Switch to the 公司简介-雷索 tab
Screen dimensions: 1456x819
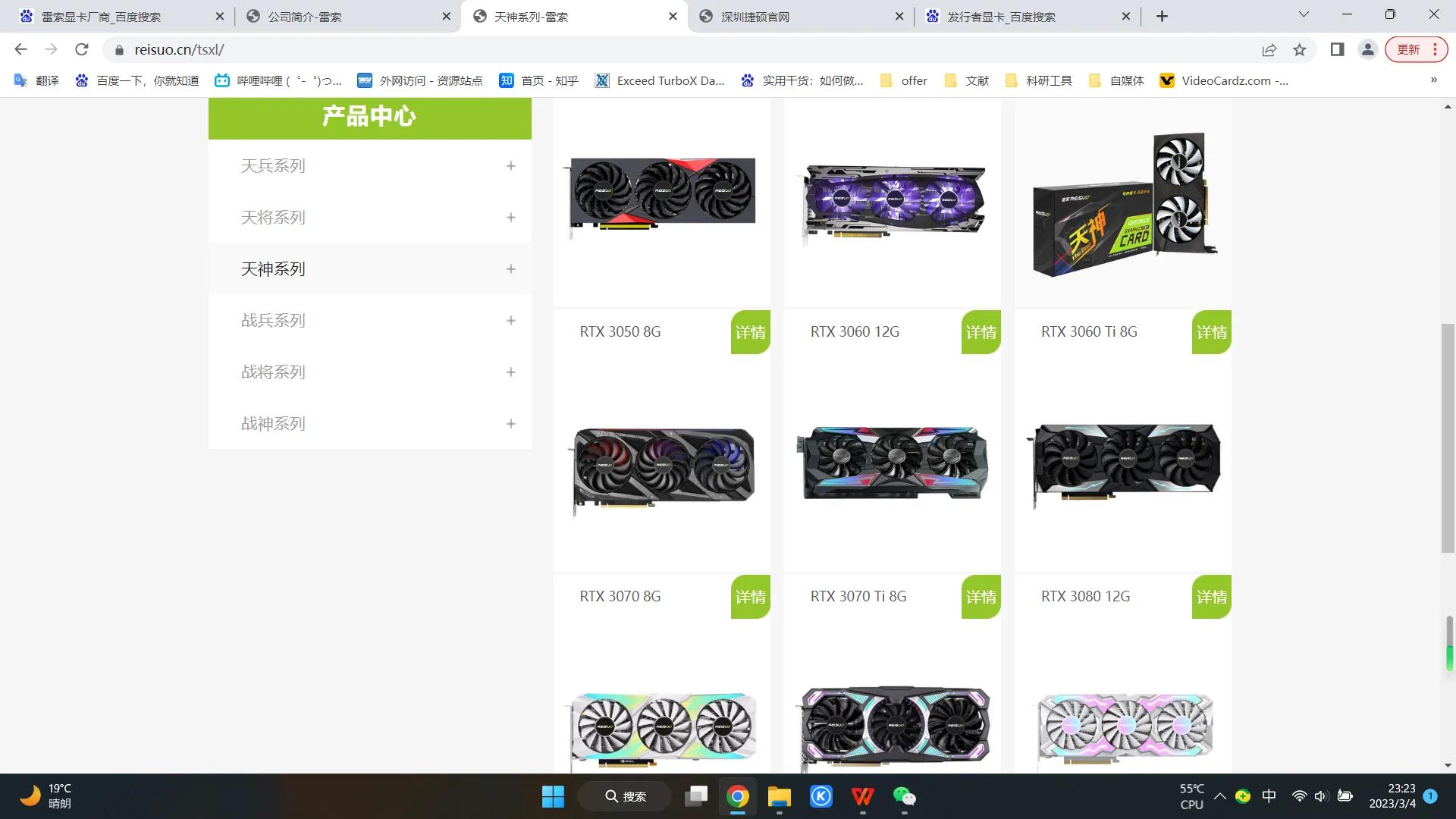click(x=304, y=16)
